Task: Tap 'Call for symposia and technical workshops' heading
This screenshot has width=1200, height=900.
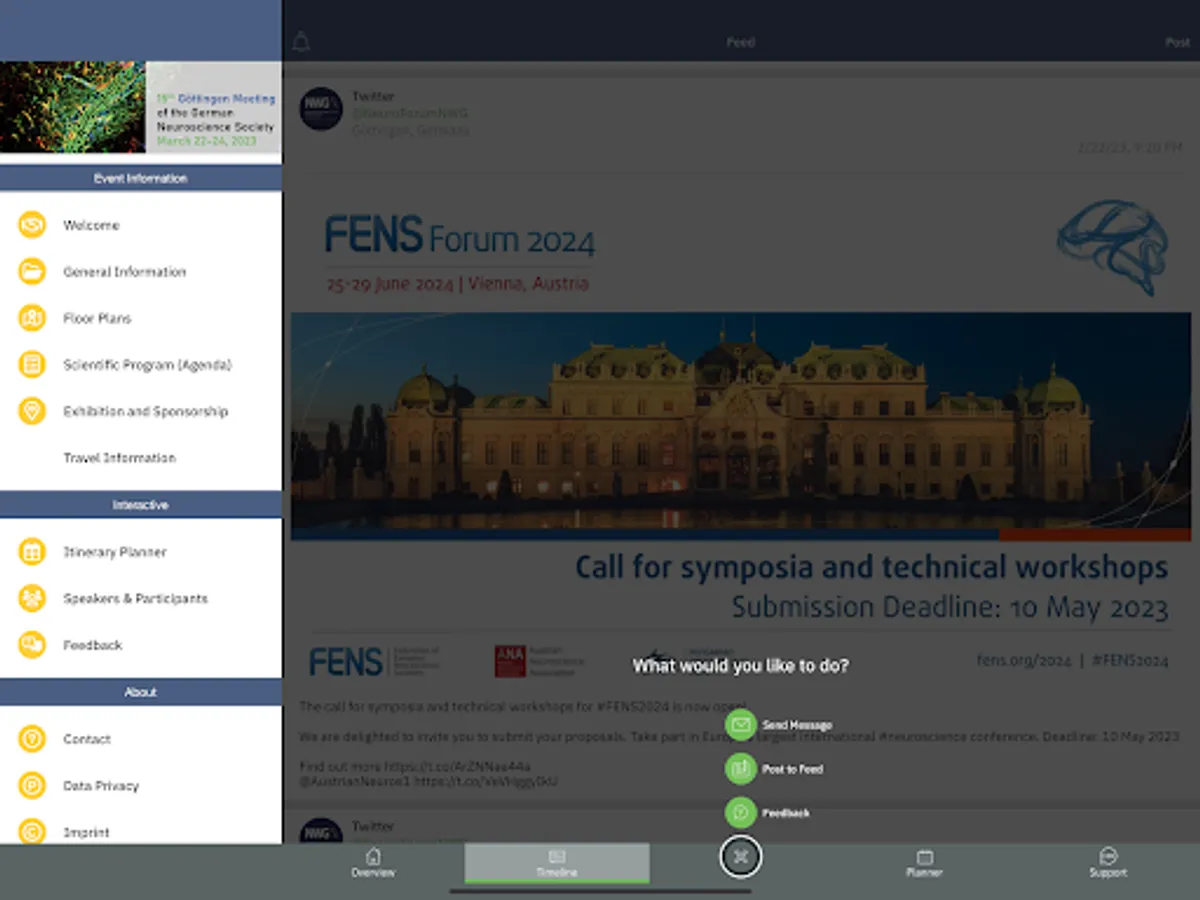Action: 871,567
